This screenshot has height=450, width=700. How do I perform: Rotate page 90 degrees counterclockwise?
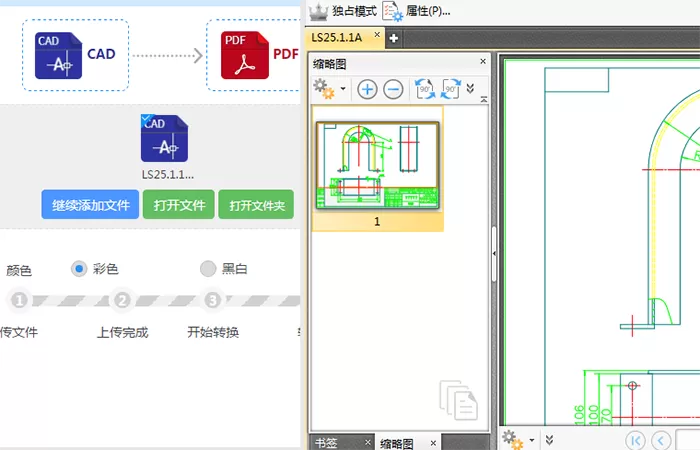pyautogui.click(x=425, y=89)
